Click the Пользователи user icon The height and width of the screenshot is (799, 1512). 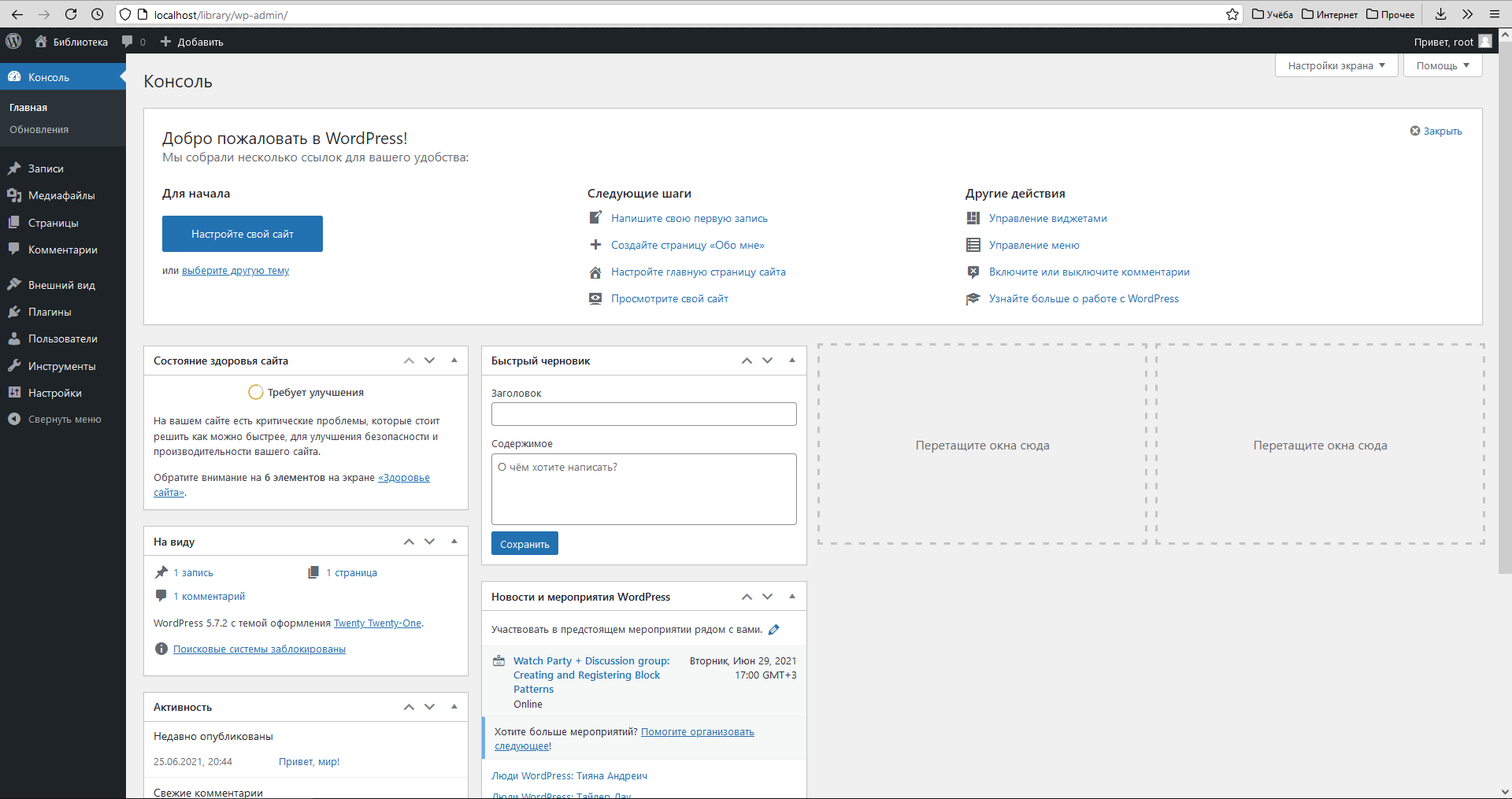14,338
